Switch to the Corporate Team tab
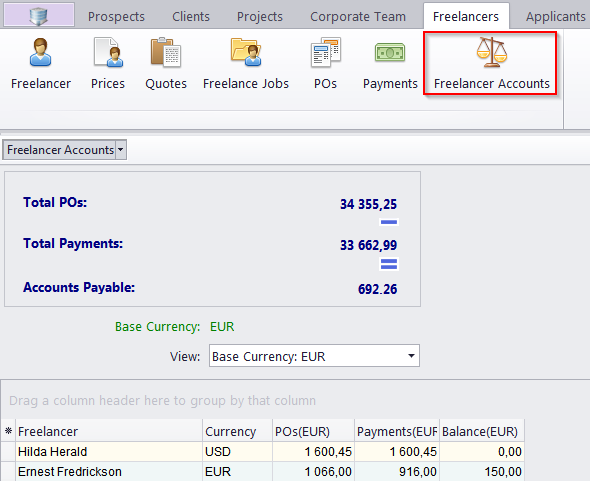Viewport: 590px width, 481px height. [358, 17]
